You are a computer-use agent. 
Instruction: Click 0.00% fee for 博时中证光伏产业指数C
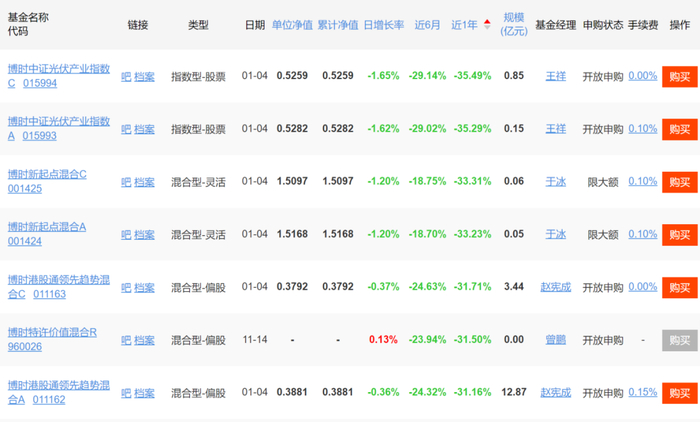point(643,76)
